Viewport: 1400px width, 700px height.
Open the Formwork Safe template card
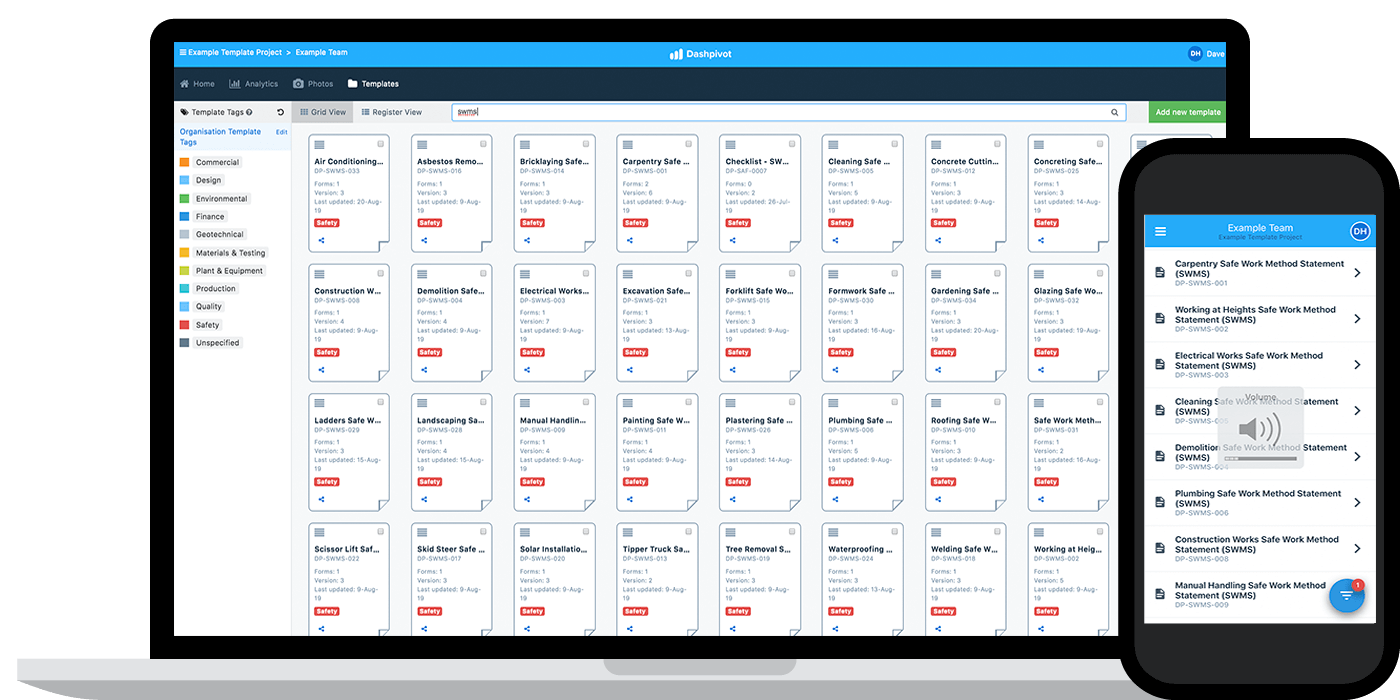[862, 323]
